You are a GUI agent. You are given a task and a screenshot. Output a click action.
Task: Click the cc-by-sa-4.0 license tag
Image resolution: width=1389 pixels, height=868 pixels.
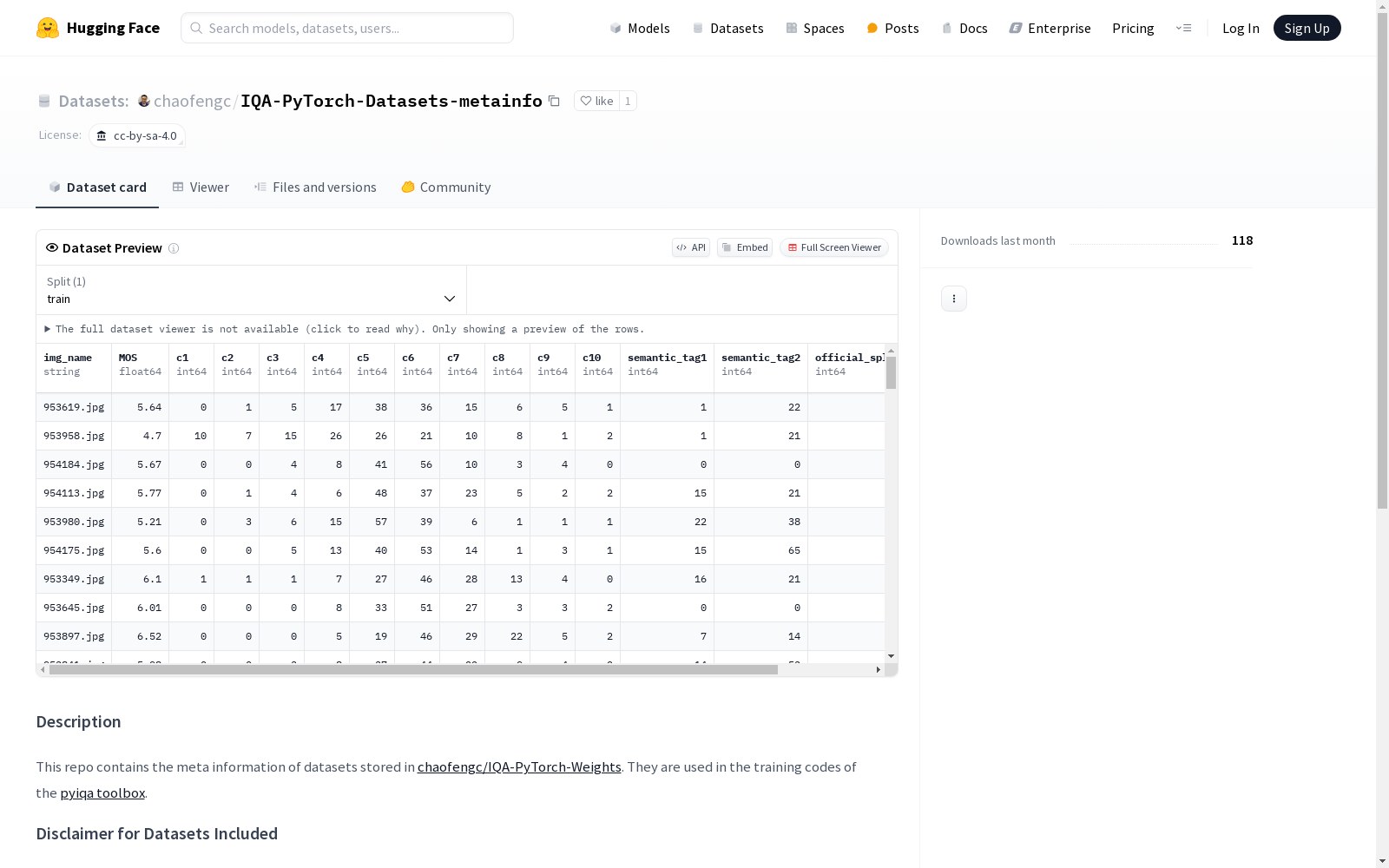pos(137,135)
